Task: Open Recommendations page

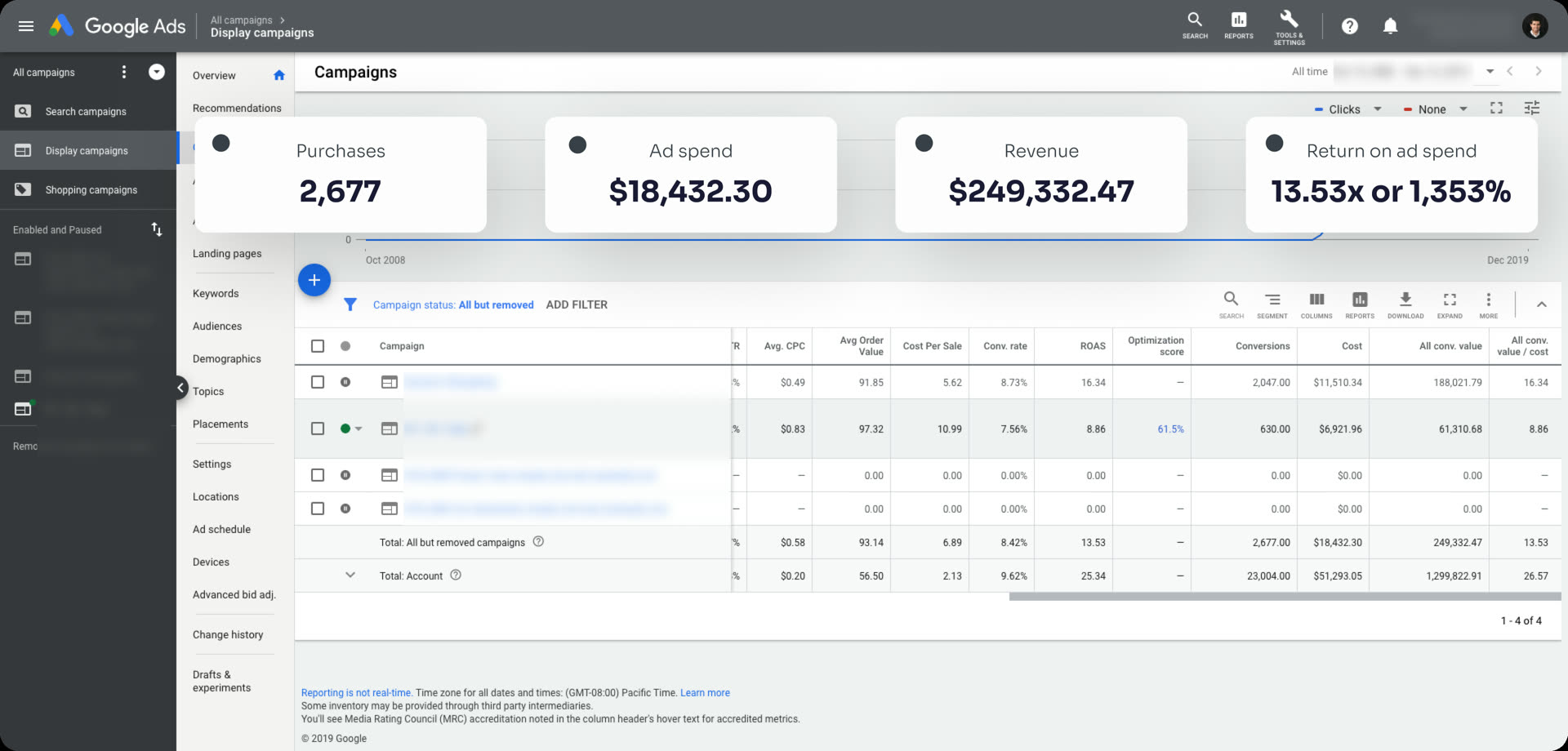Action: click(237, 108)
